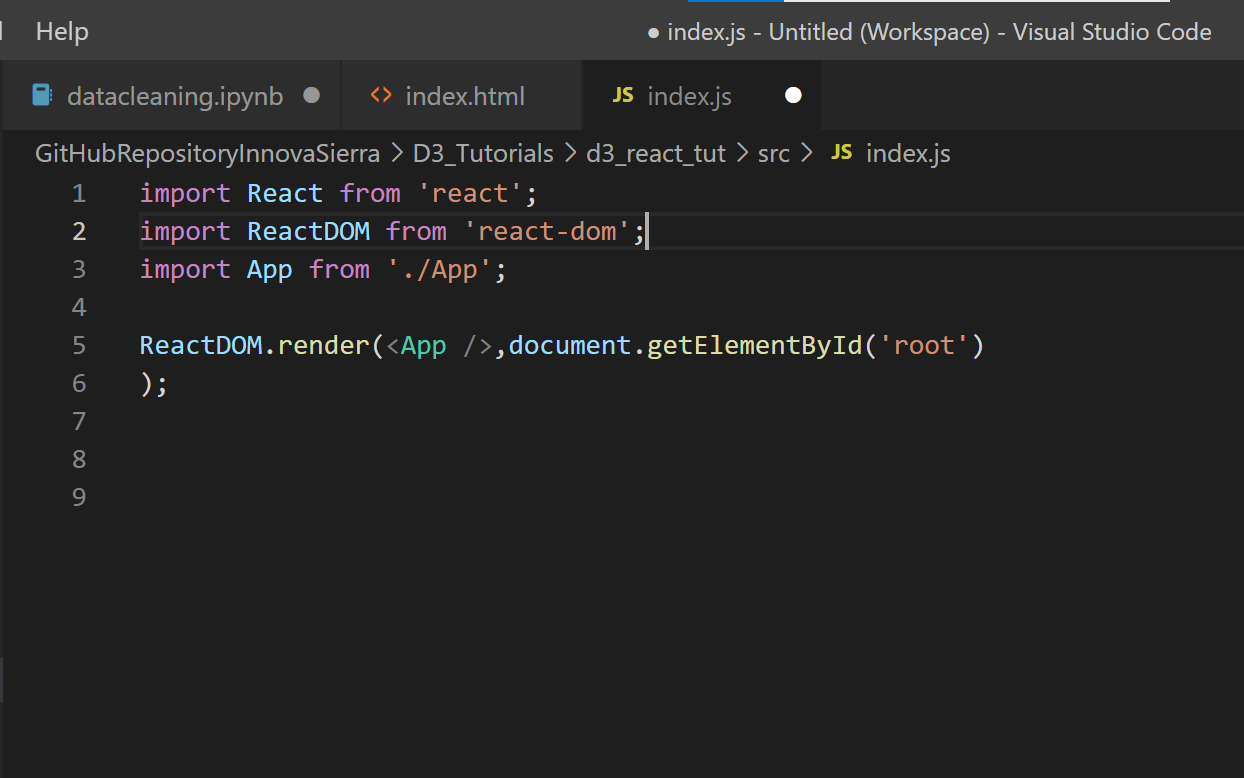
Task: Click line number 1 in gutter
Action: 79,193
